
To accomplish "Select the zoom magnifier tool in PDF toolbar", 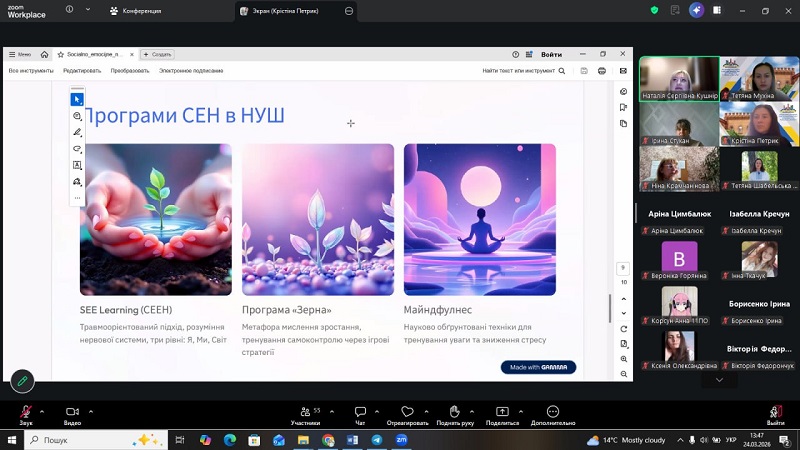I will 77,116.
